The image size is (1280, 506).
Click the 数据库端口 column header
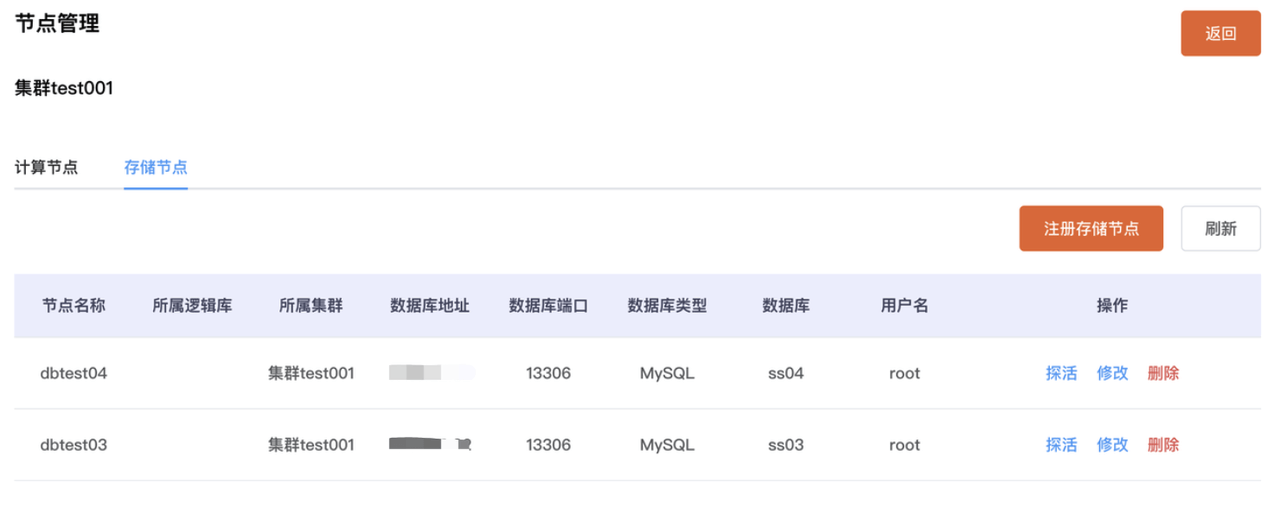548,306
